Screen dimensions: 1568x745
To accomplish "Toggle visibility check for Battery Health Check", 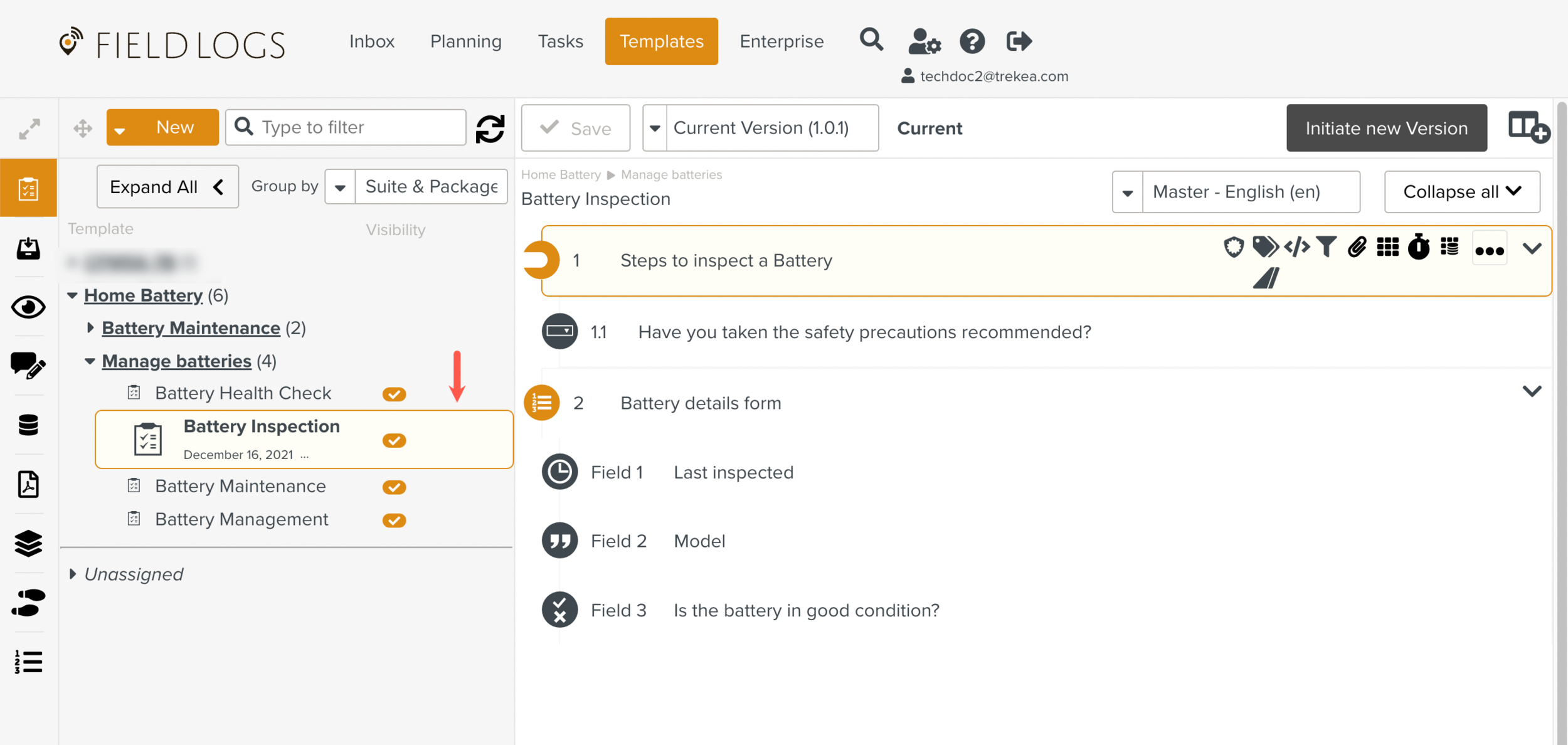I will tap(394, 394).
